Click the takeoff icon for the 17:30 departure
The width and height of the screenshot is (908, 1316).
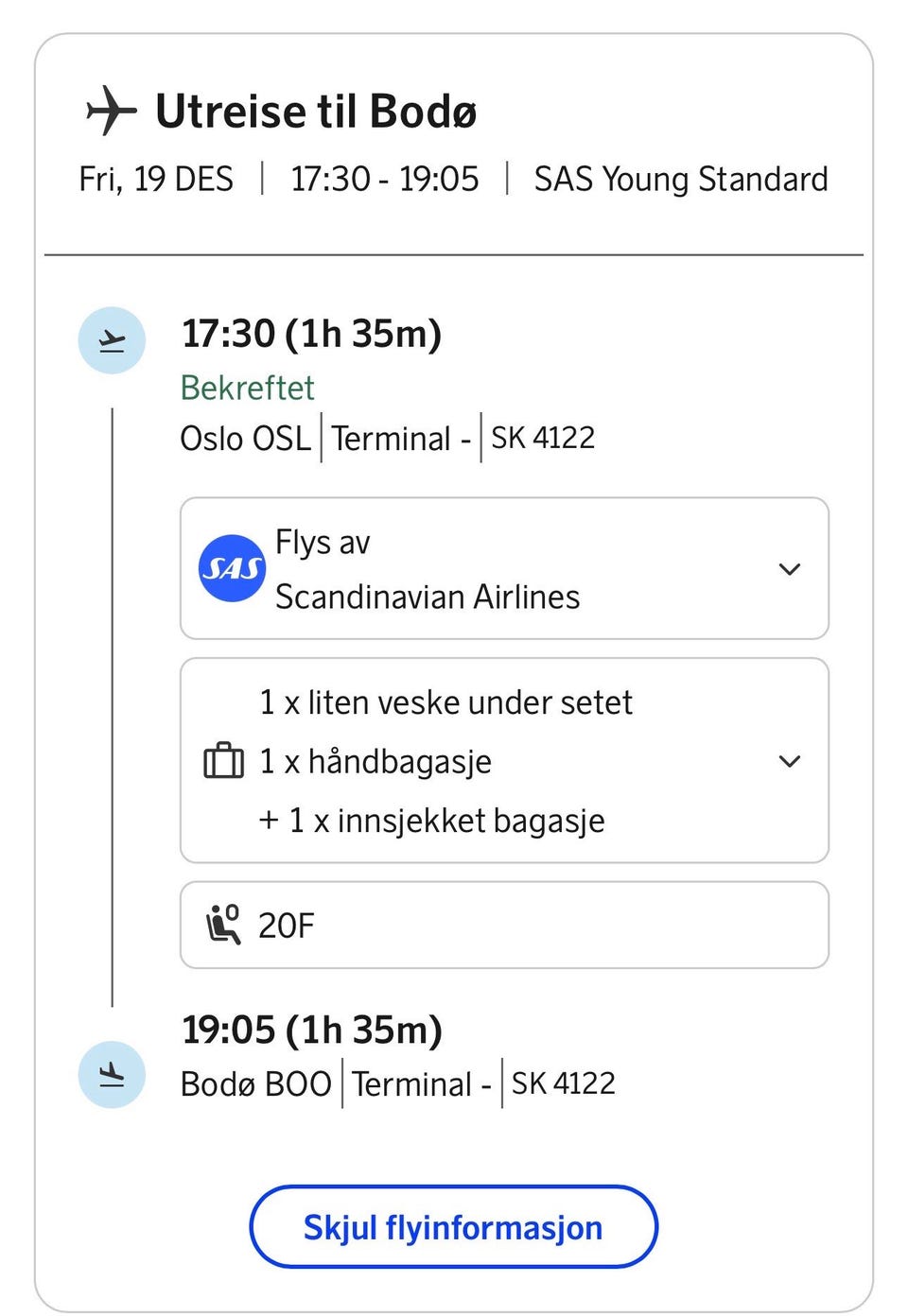point(112,340)
